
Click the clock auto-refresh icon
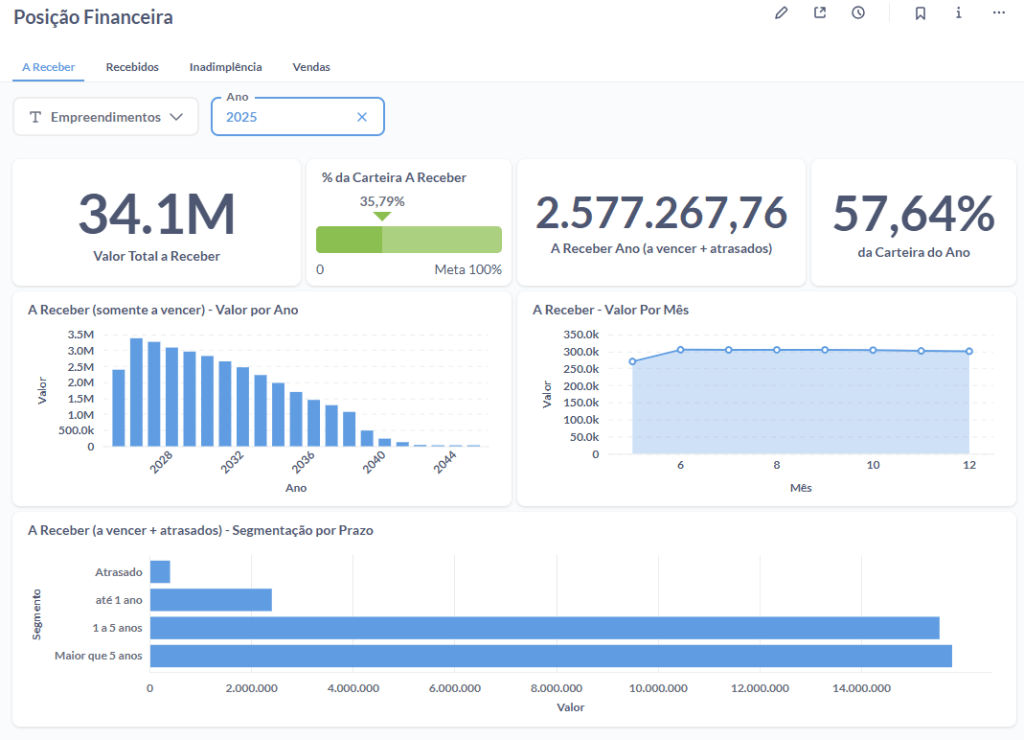tap(858, 13)
